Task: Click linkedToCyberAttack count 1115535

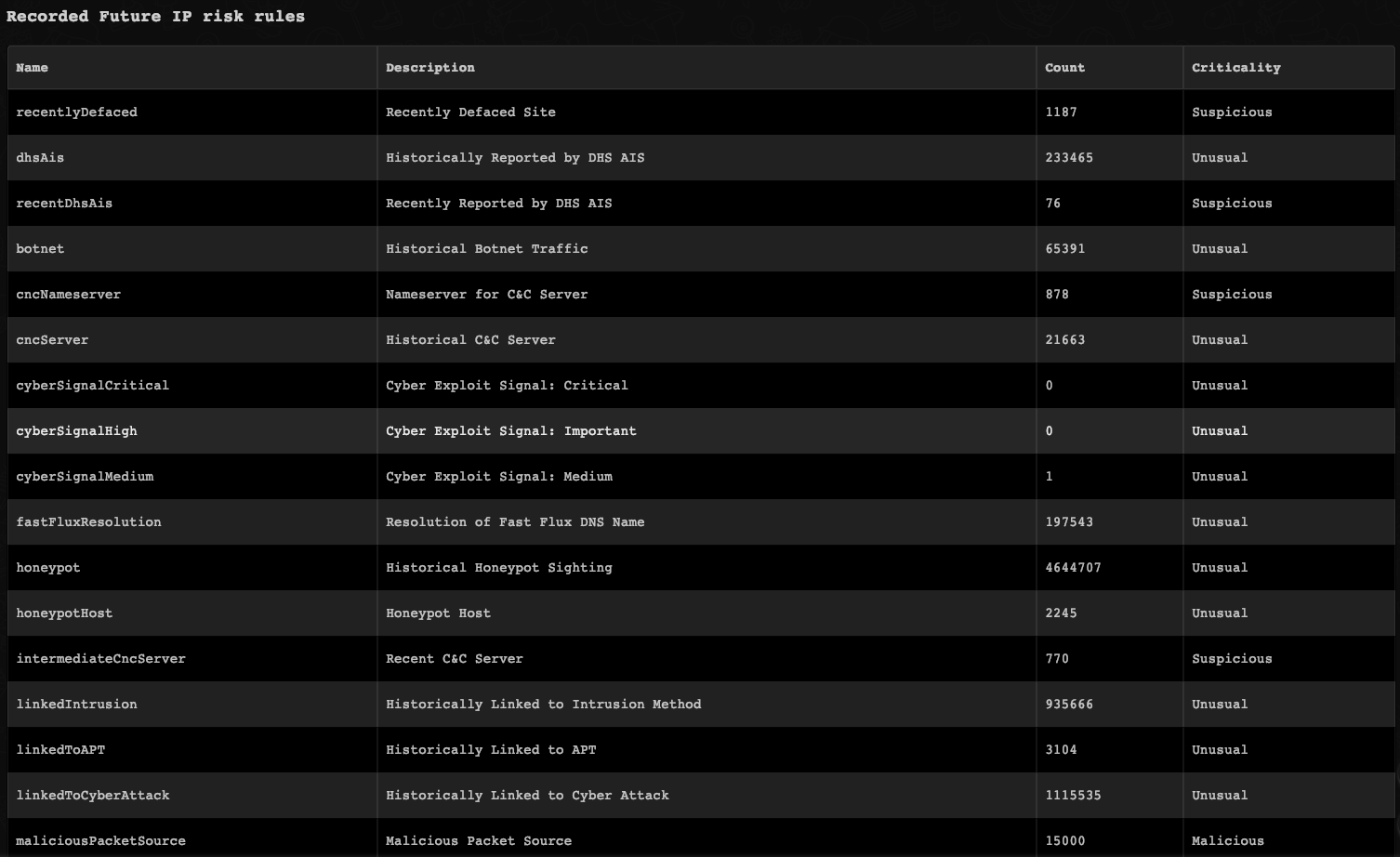Action: (x=1073, y=796)
